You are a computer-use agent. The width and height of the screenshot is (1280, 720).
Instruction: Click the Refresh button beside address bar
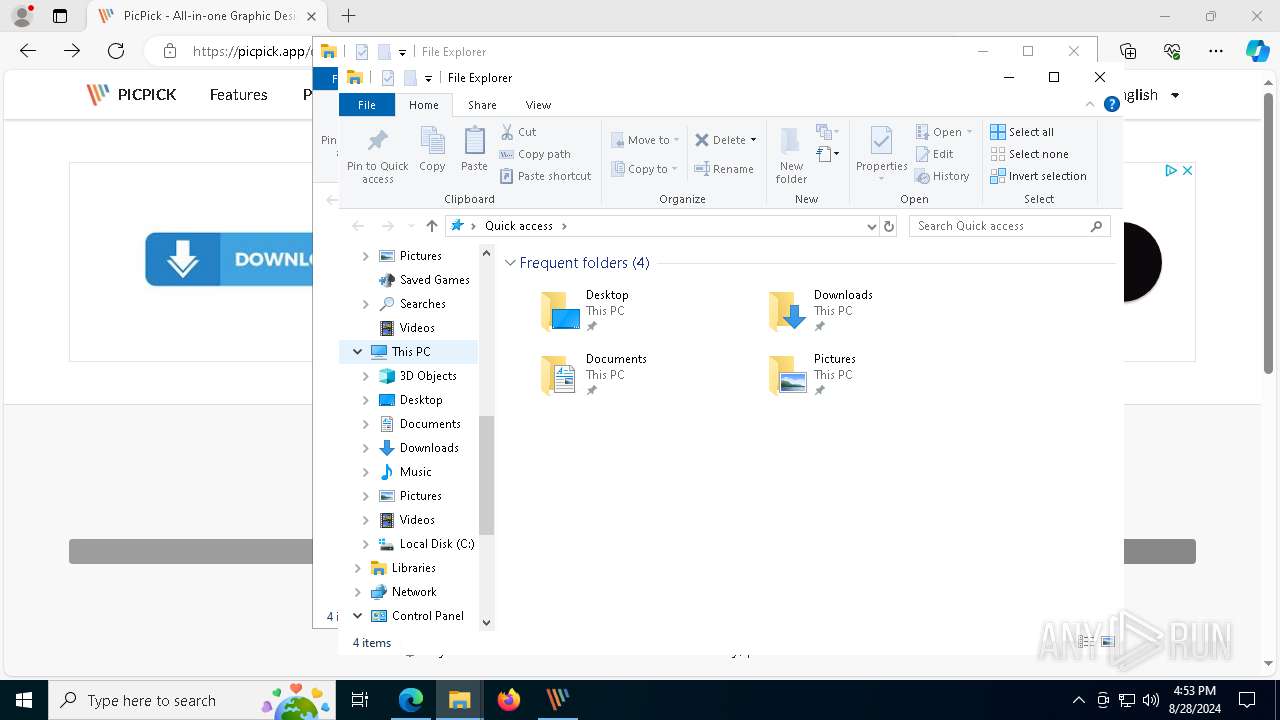pyautogui.click(x=888, y=226)
